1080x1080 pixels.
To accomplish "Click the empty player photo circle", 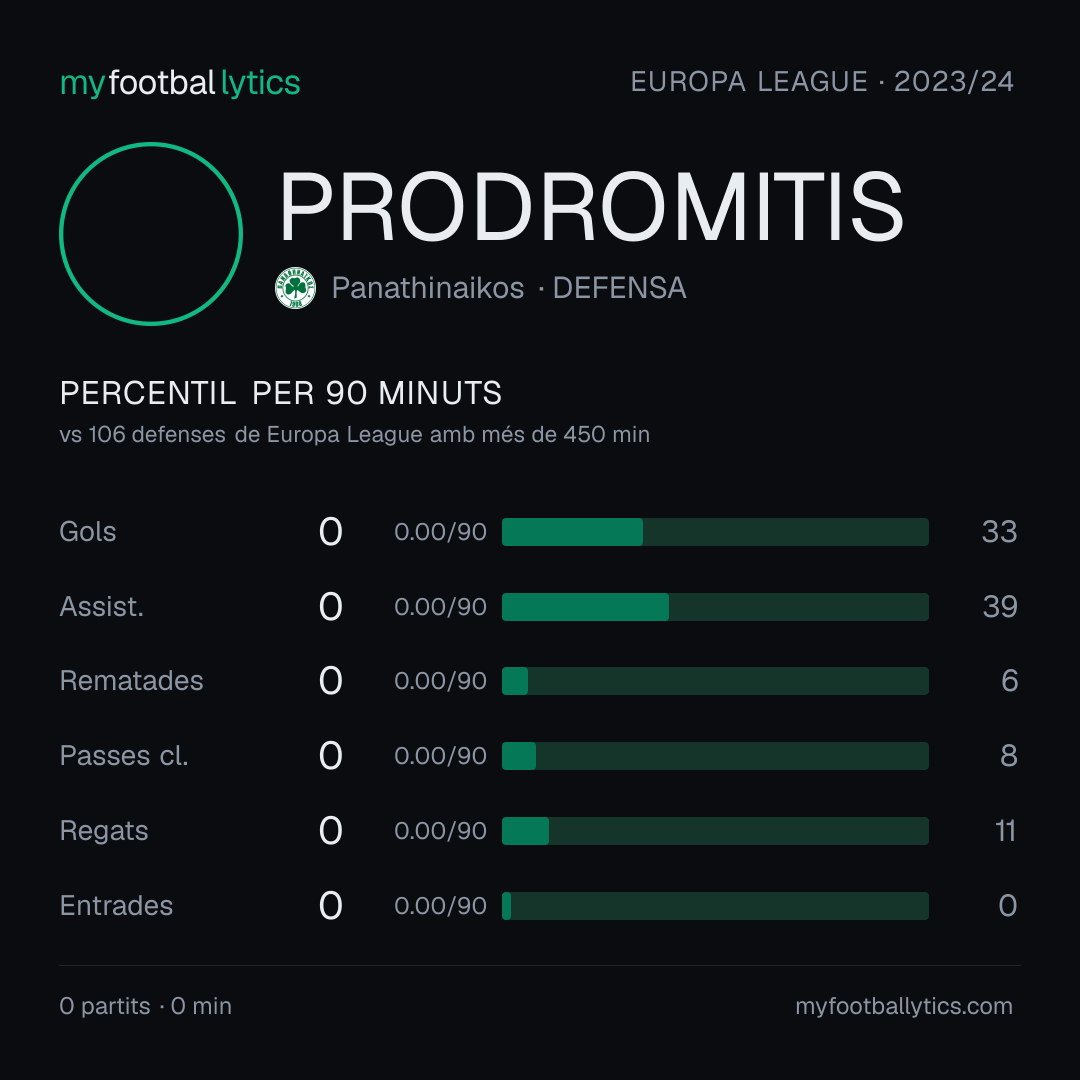I will pos(151,233).
